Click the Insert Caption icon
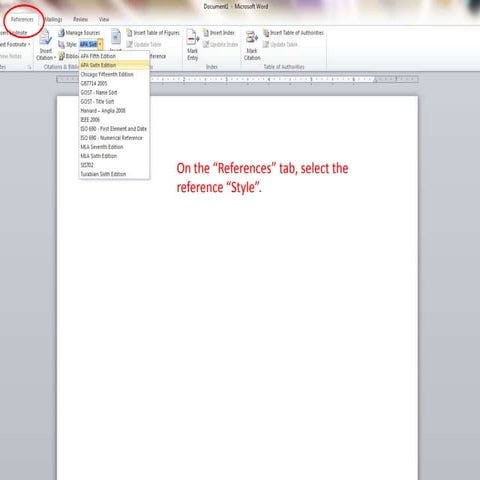 116,37
